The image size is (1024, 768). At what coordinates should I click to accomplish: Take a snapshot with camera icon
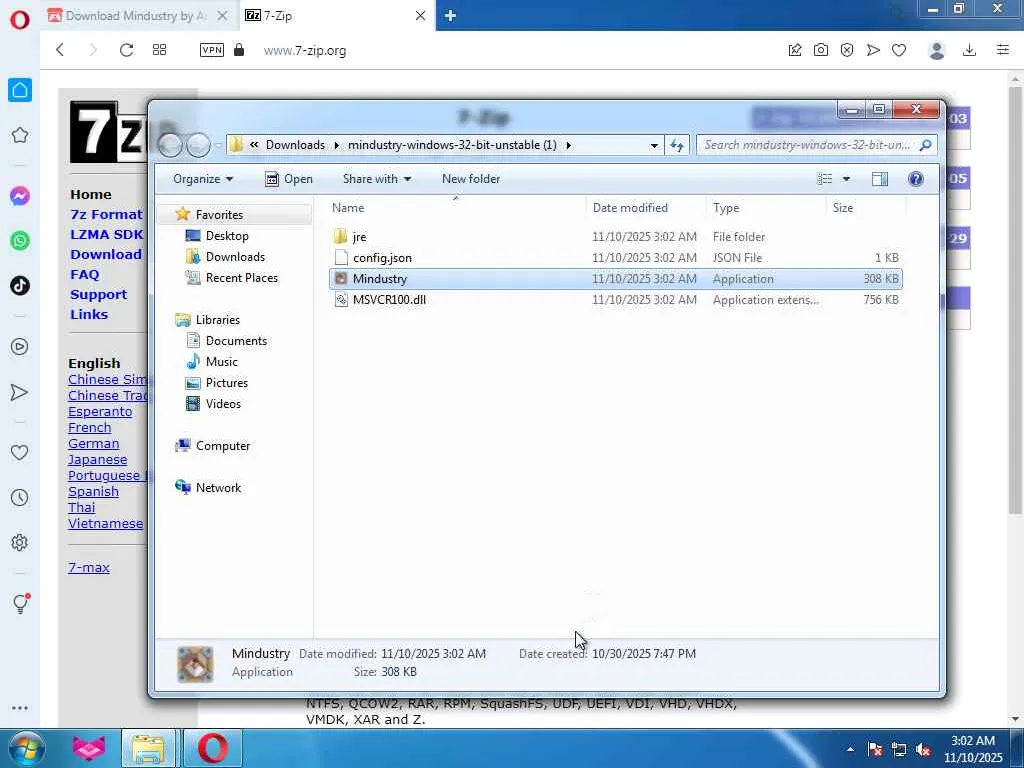point(821,50)
